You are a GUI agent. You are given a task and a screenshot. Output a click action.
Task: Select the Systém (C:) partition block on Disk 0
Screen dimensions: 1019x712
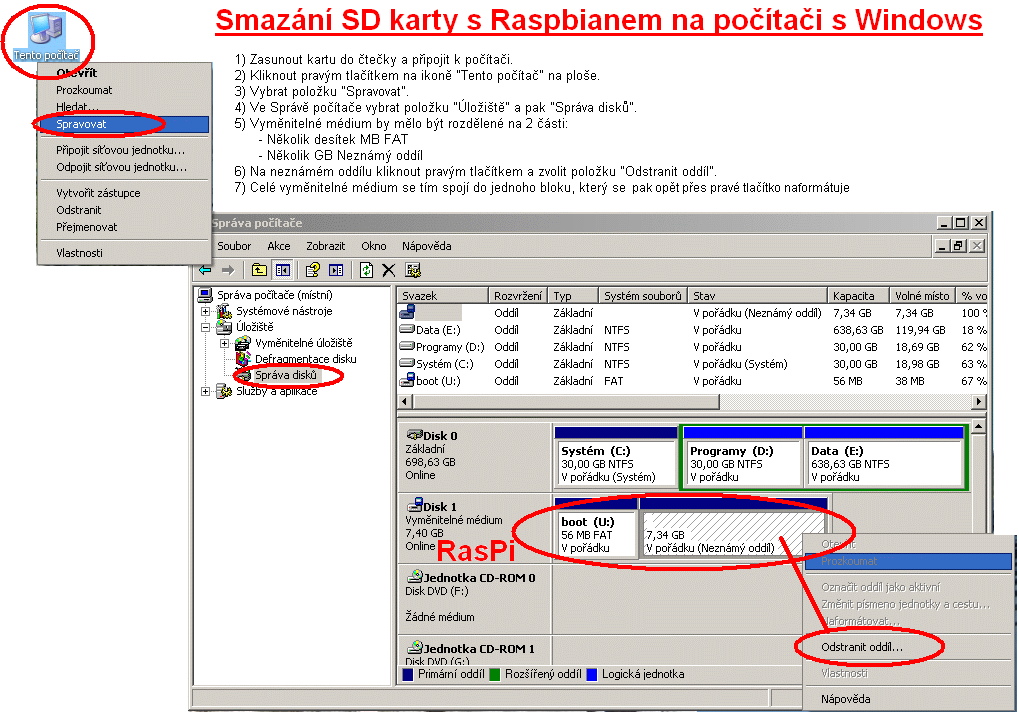pyautogui.click(x=615, y=457)
